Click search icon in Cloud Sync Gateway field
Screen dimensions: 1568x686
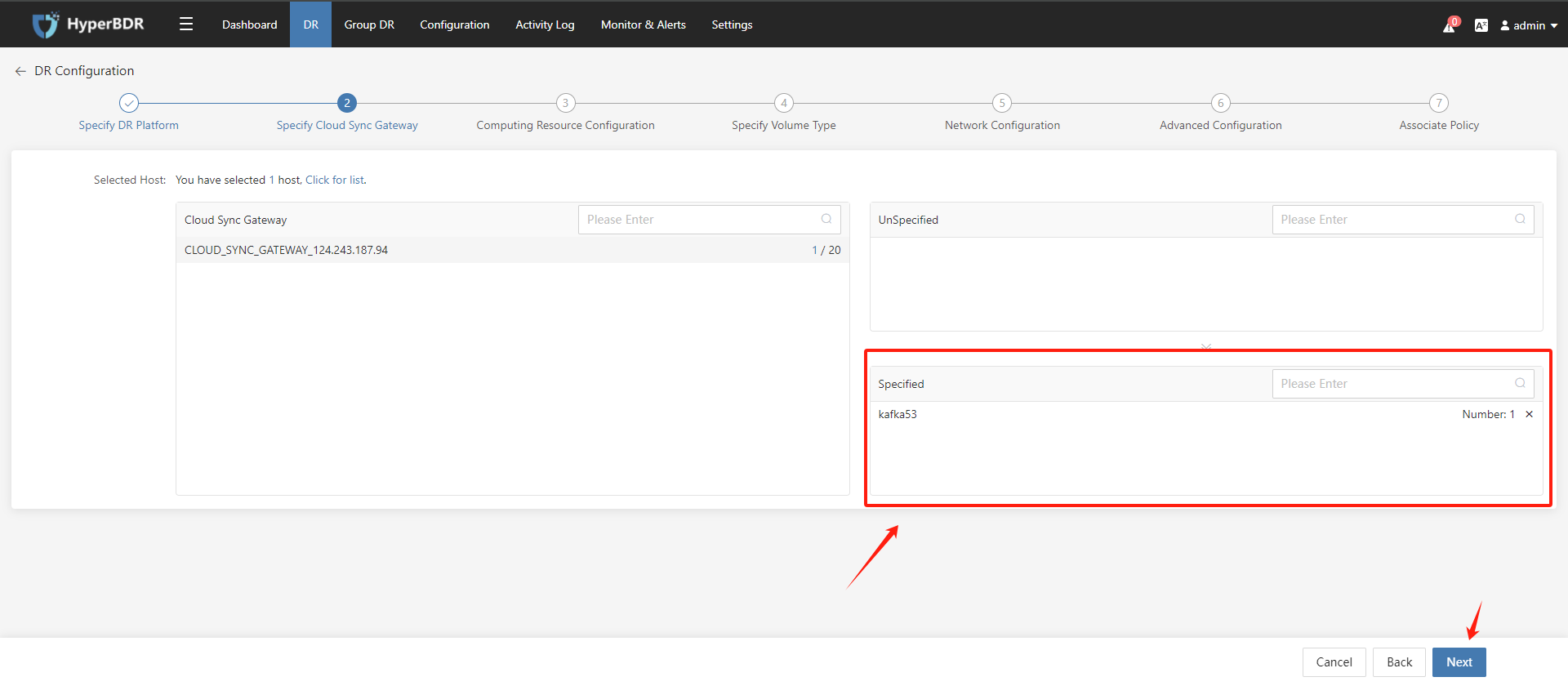(826, 219)
